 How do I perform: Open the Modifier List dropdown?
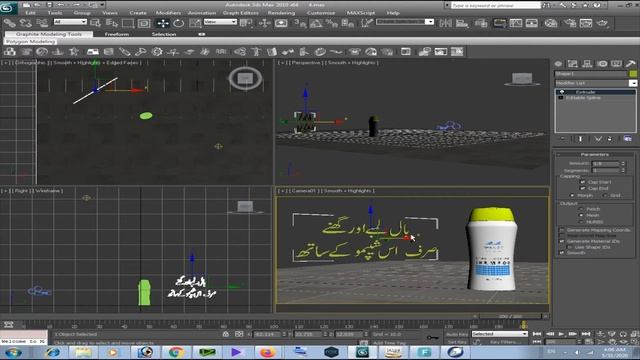click(x=633, y=83)
